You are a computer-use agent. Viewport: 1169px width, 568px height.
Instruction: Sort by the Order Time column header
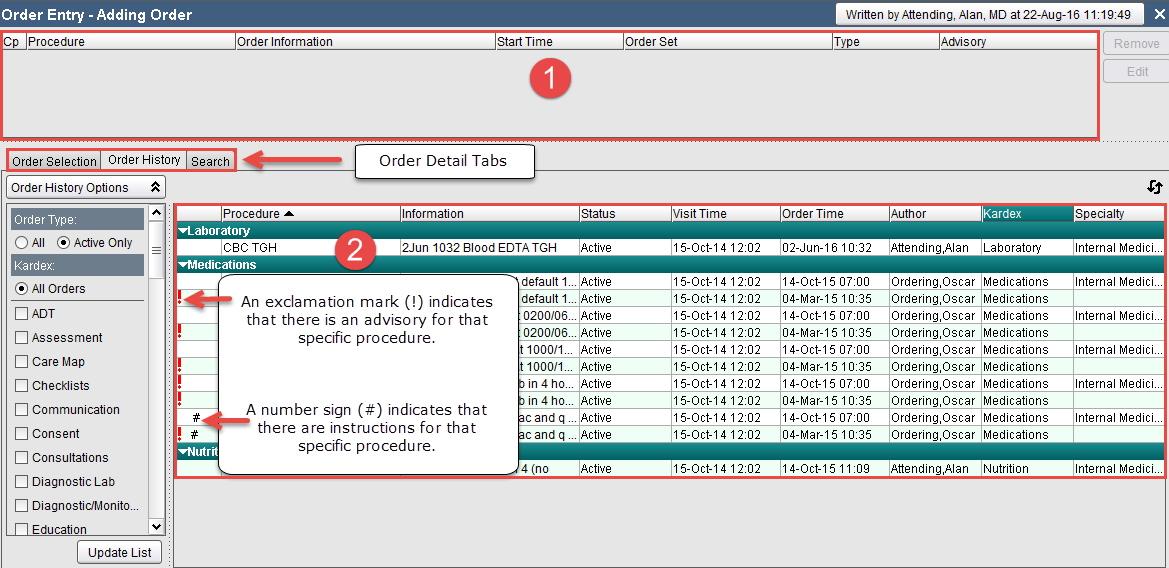click(x=834, y=214)
